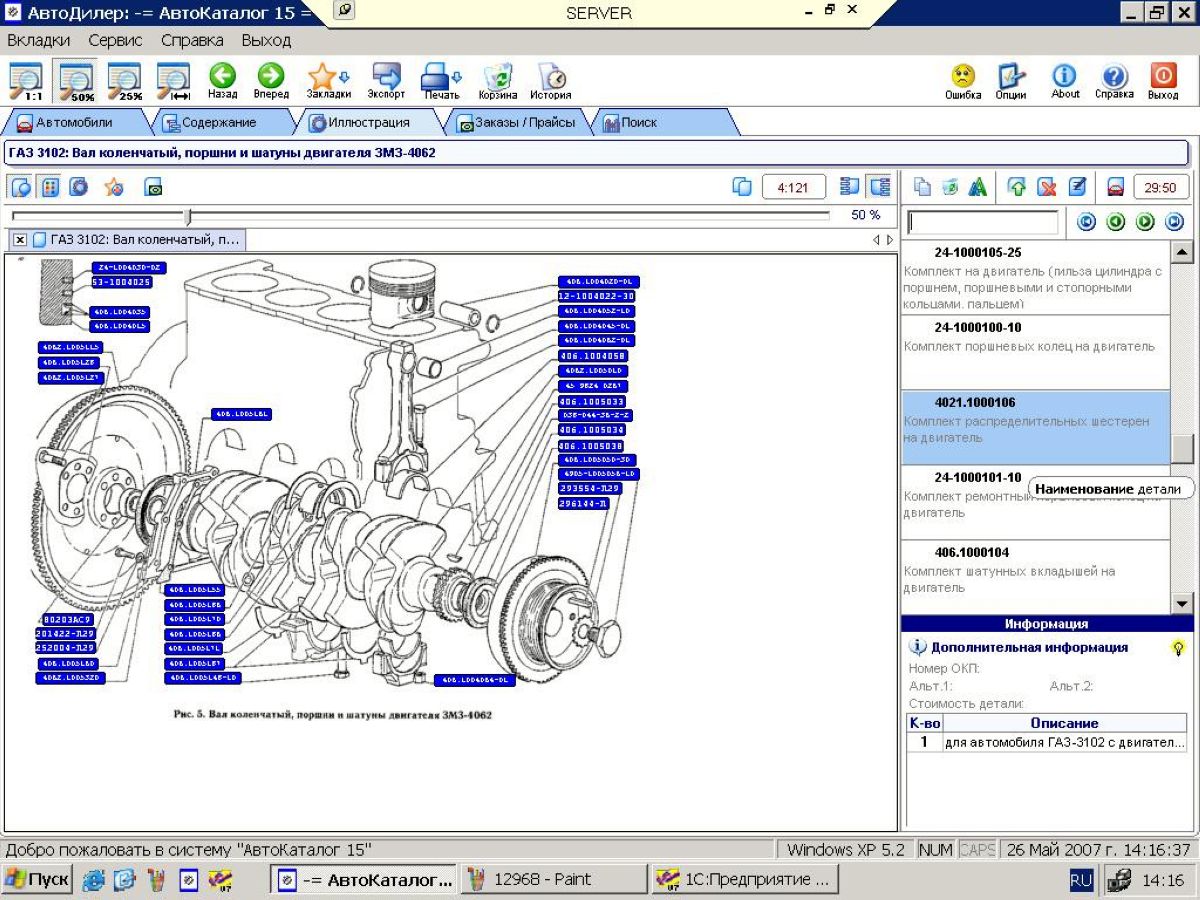
Task: Fit illustration to window width
Action: pyautogui.click(x=174, y=81)
